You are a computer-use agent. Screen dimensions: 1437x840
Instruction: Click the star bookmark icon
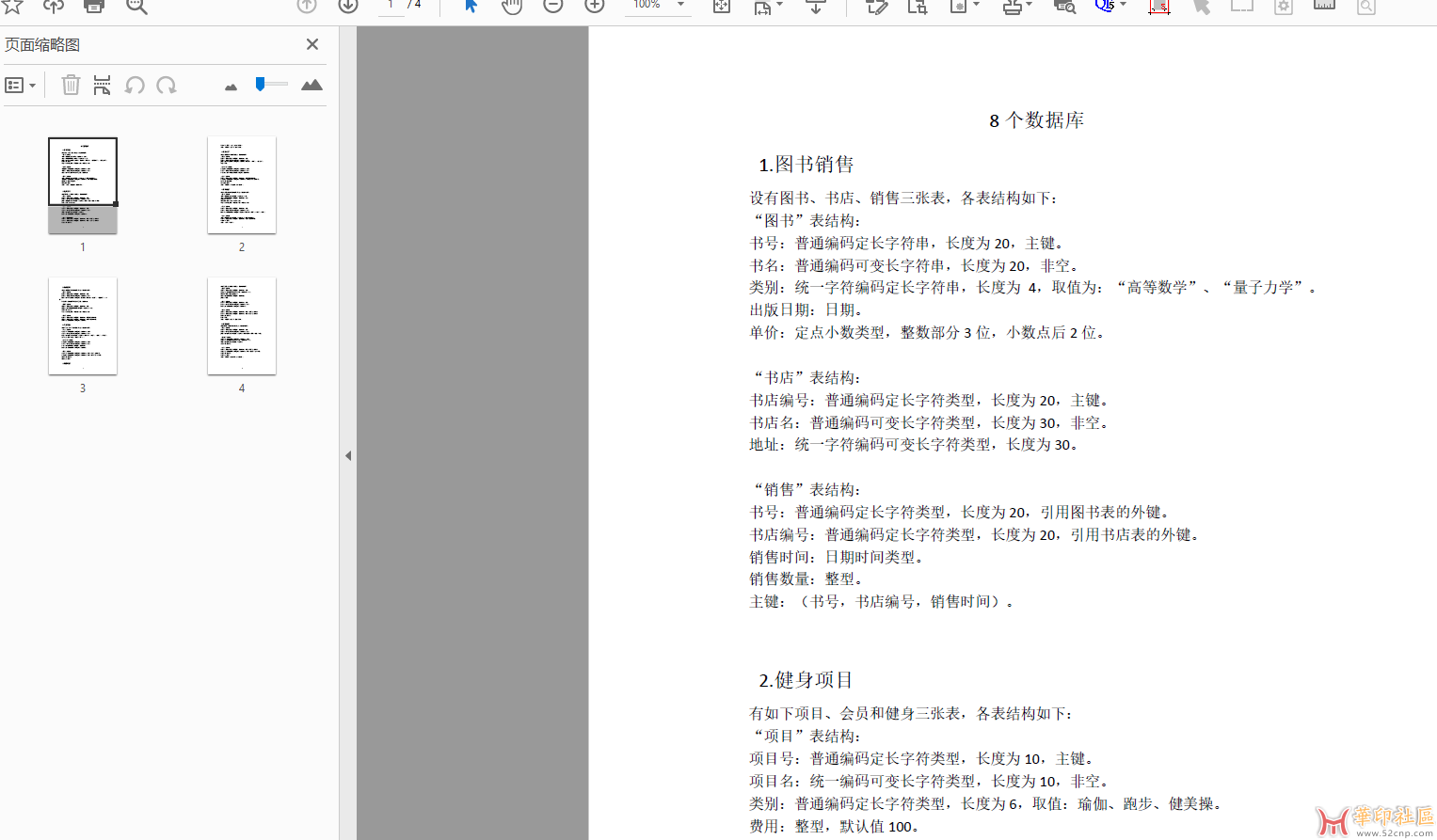tap(12, 6)
